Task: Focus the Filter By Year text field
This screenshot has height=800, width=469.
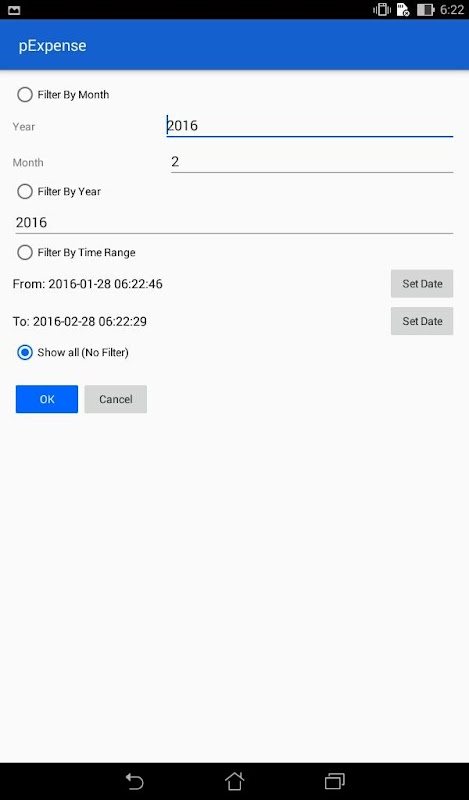Action: click(x=234, y=222)
